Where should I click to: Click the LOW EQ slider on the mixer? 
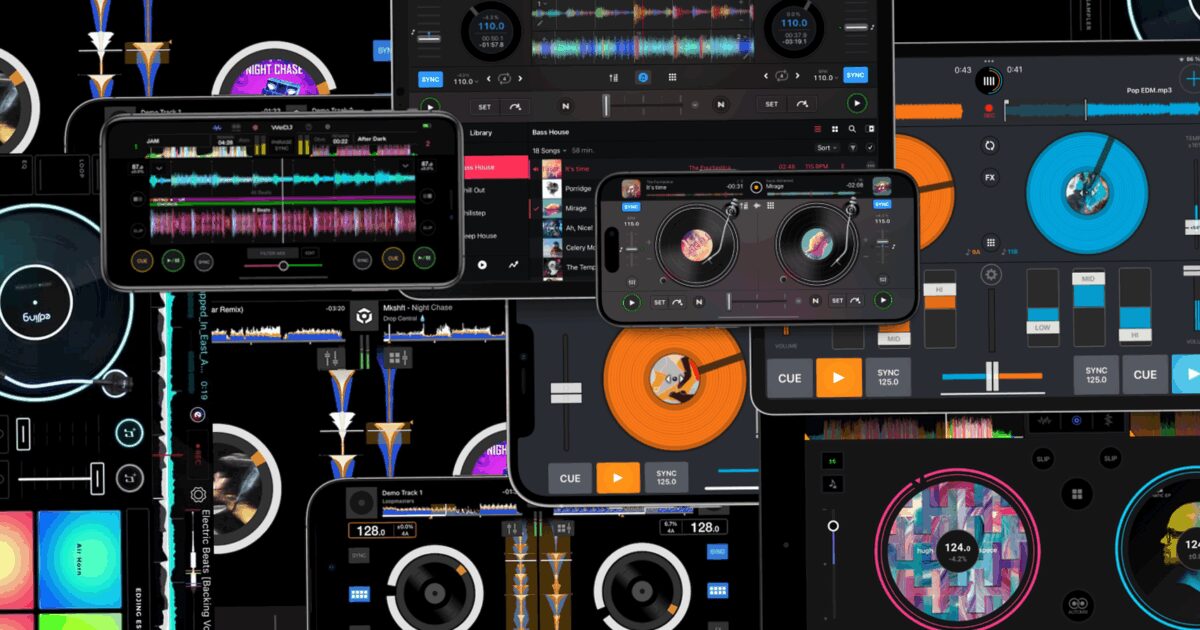pos(1041,327)
